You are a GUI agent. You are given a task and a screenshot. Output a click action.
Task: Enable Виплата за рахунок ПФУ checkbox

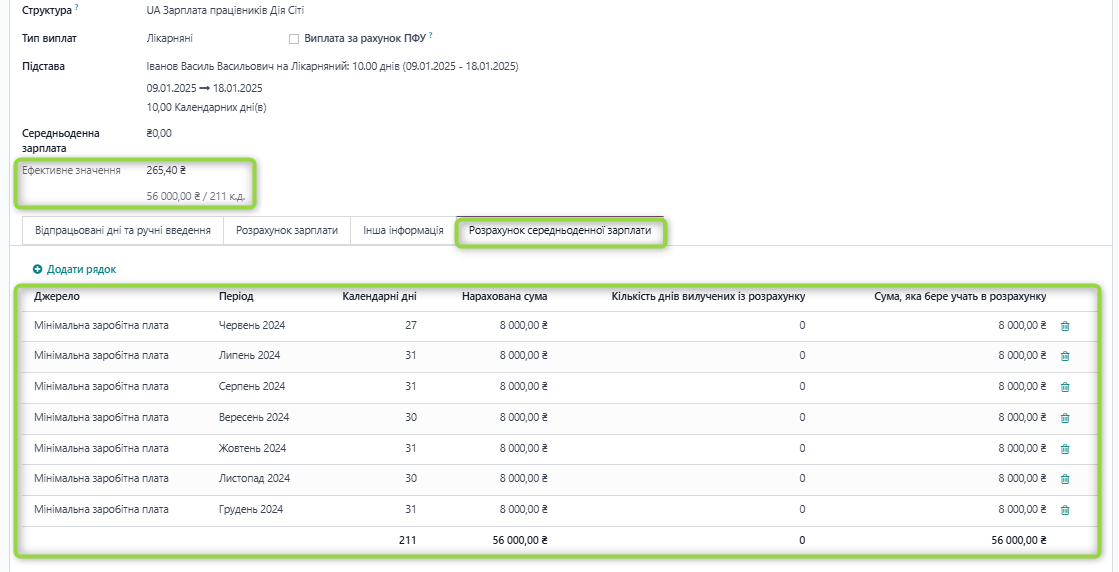(294, 39)
